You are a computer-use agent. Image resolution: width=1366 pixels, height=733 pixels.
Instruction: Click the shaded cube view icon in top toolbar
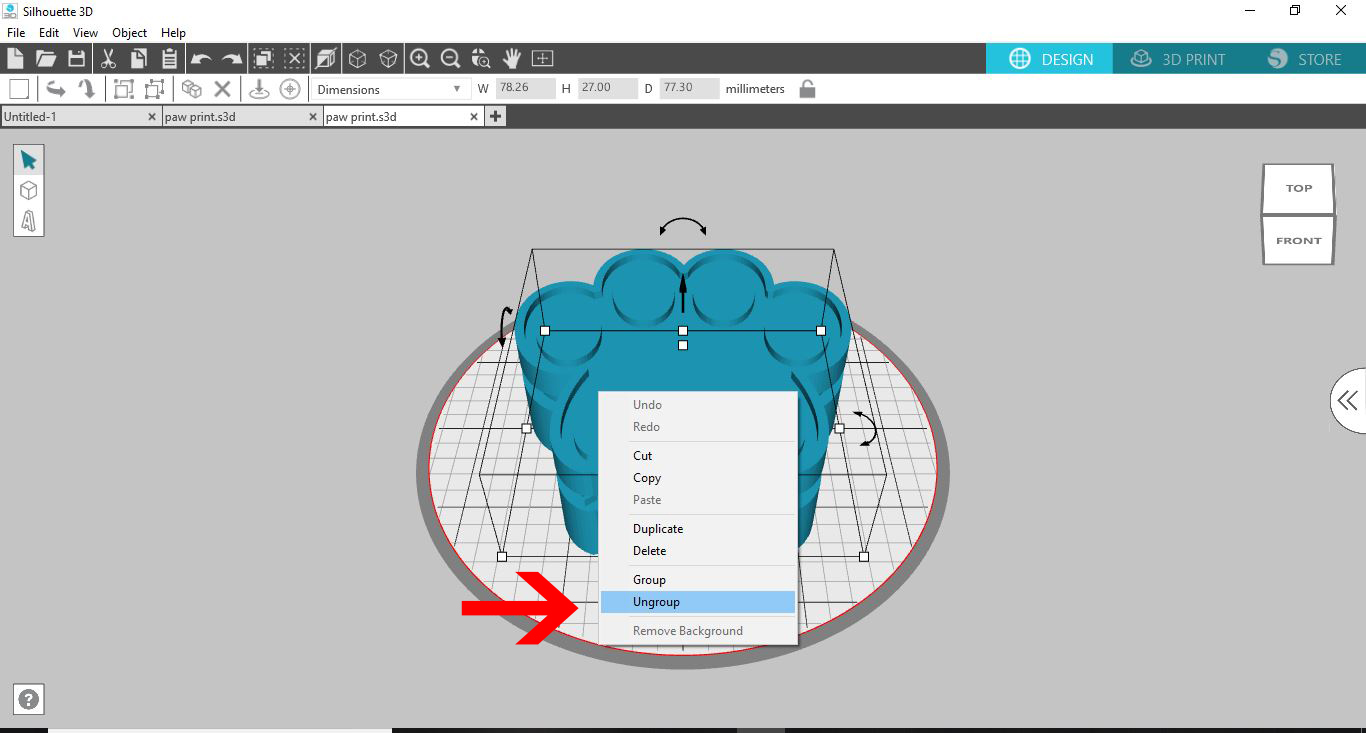click(325, 58)
